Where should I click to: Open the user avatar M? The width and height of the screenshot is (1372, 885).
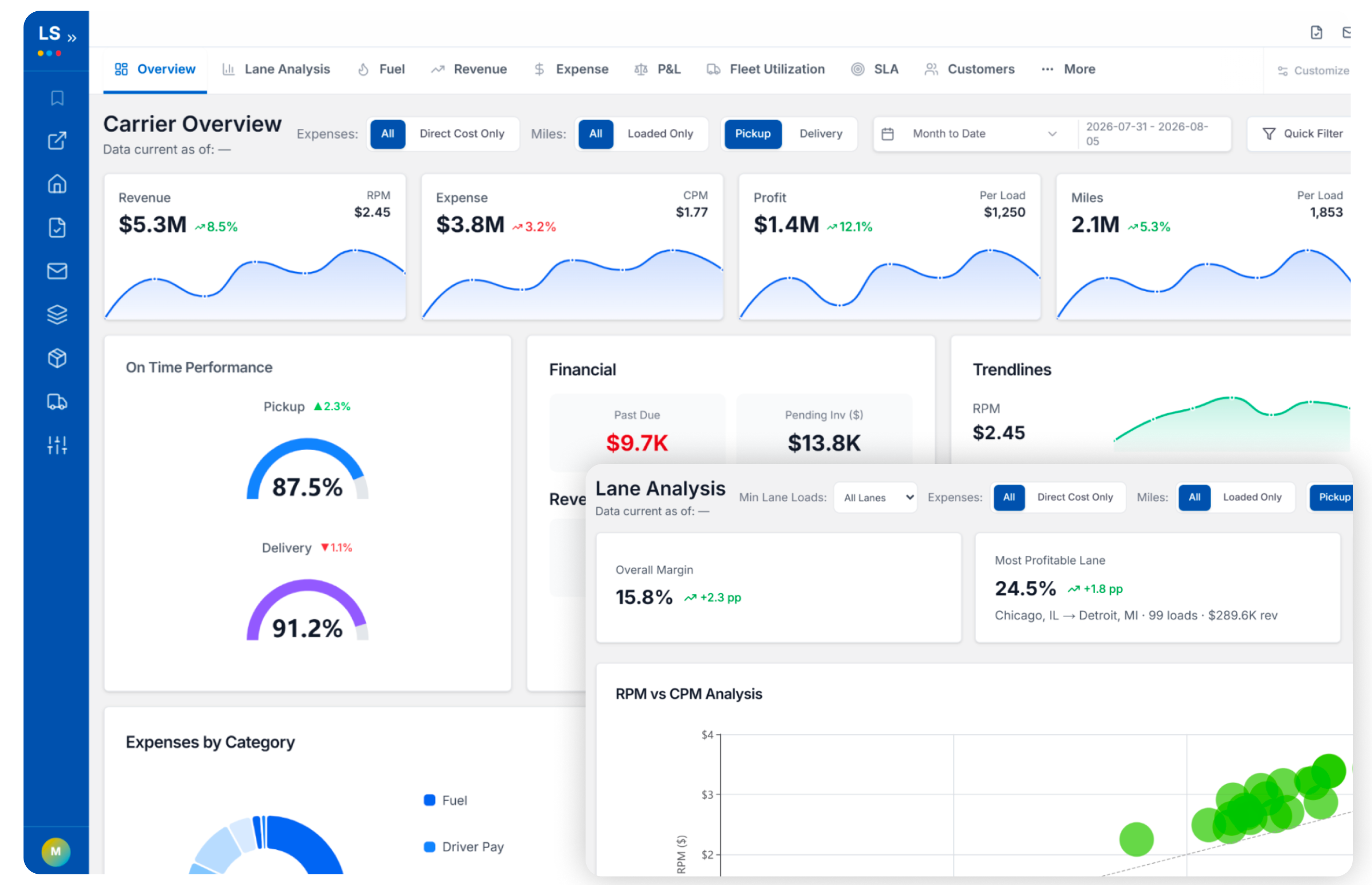click(56, 851)
